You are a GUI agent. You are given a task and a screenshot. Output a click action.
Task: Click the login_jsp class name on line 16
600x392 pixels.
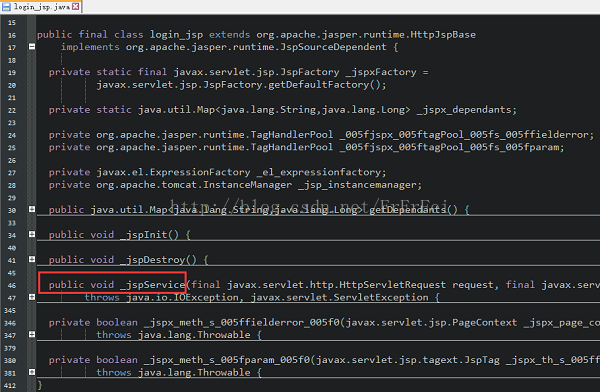(176, 35)
